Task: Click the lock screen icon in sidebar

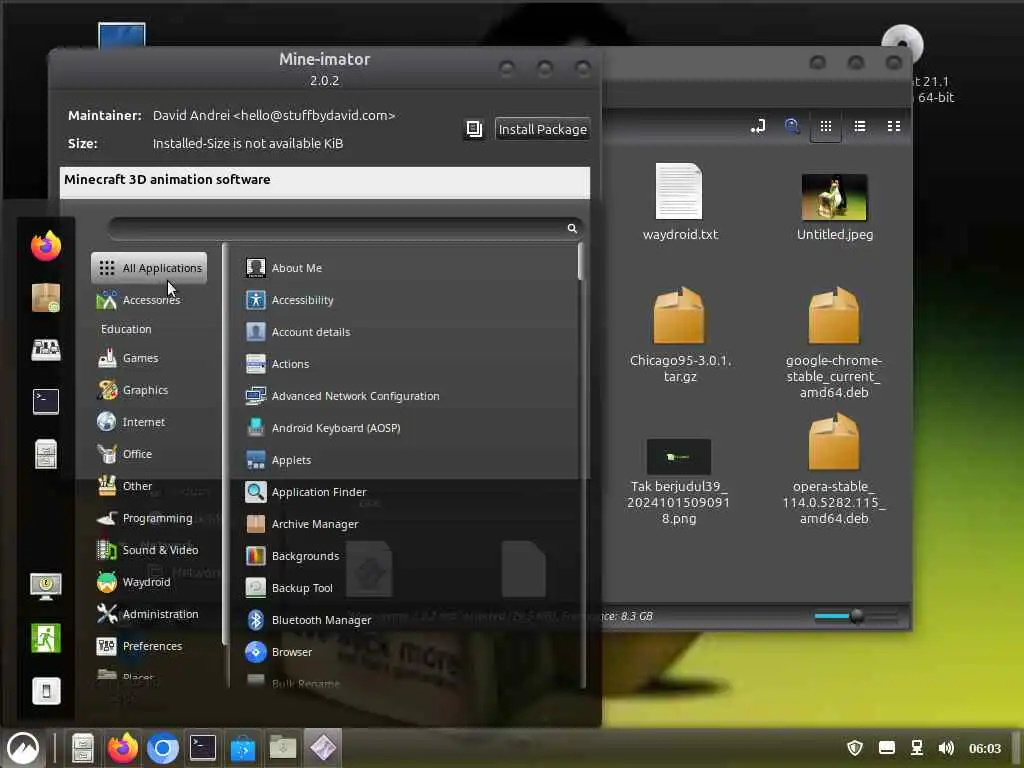Action: [46, 586]
